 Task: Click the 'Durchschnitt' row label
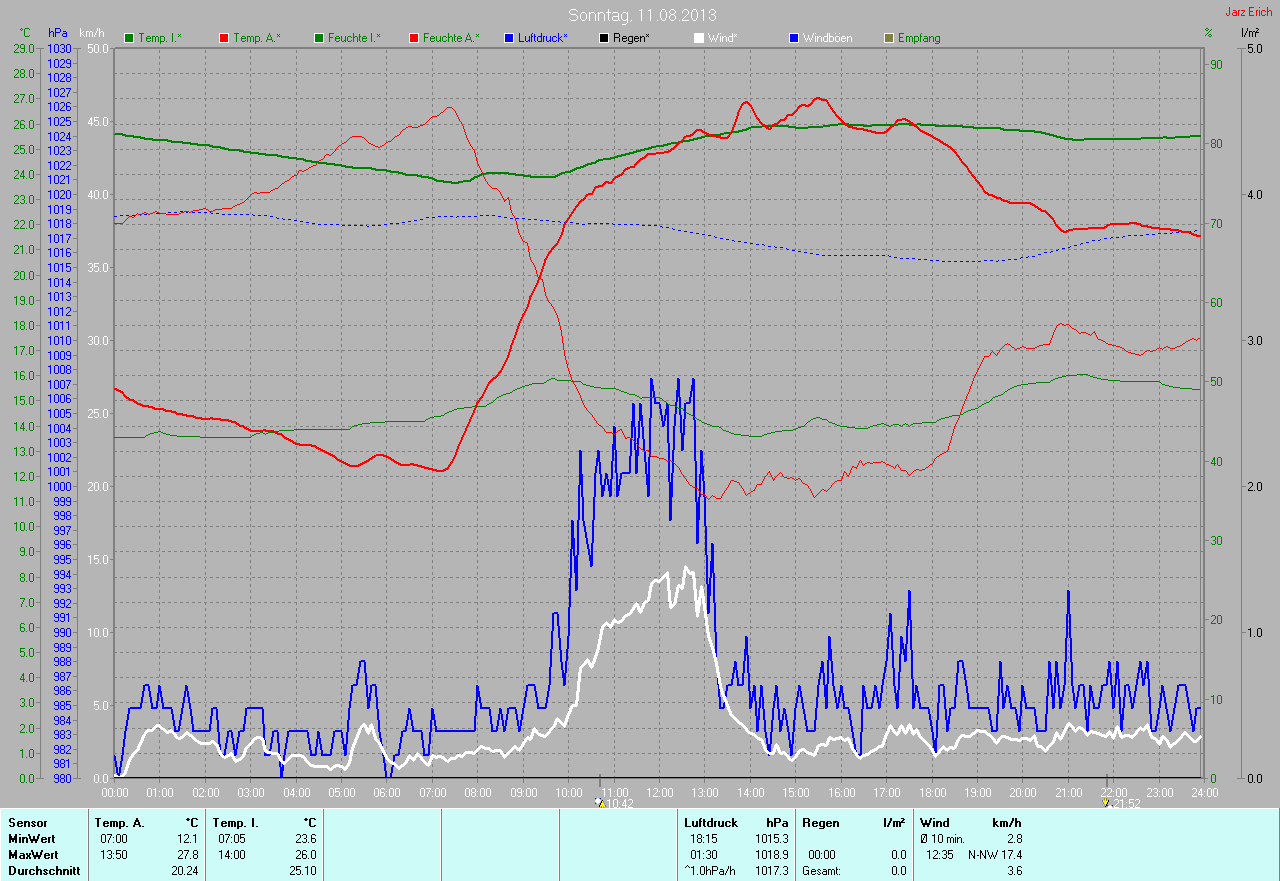click(44, 871)
